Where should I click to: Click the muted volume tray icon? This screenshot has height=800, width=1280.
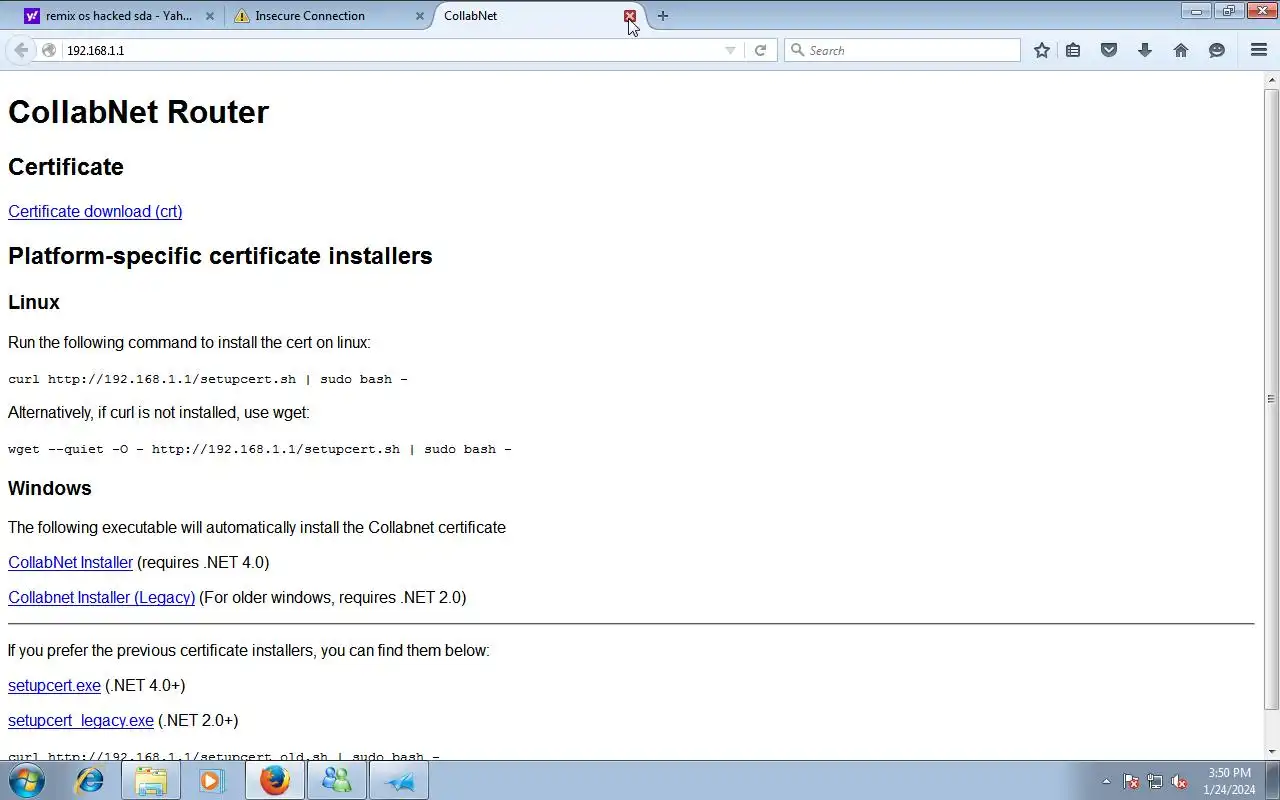coord(1180,781)
